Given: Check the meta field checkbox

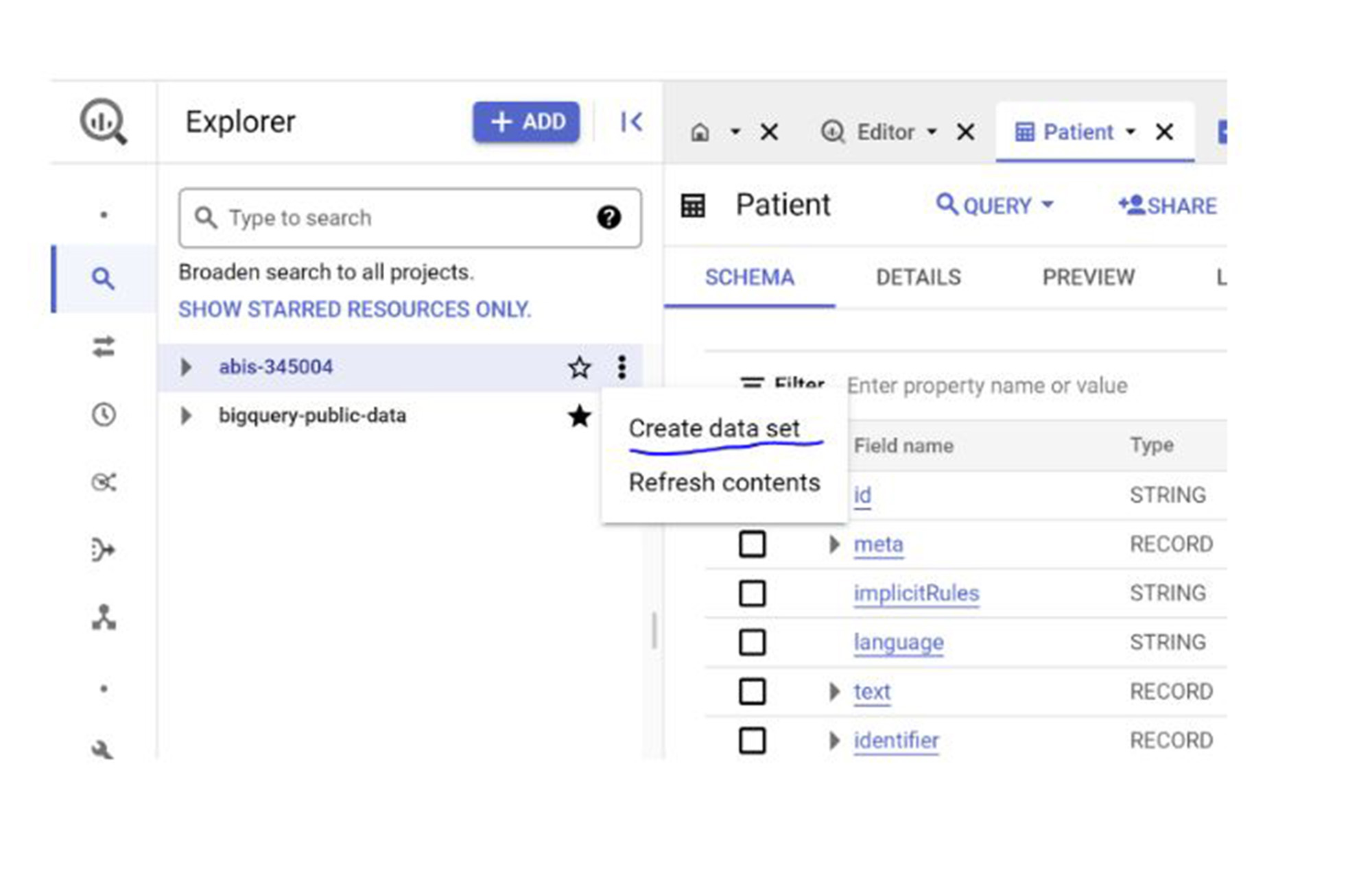Looking at the screenshot, I should click(753, 544).
